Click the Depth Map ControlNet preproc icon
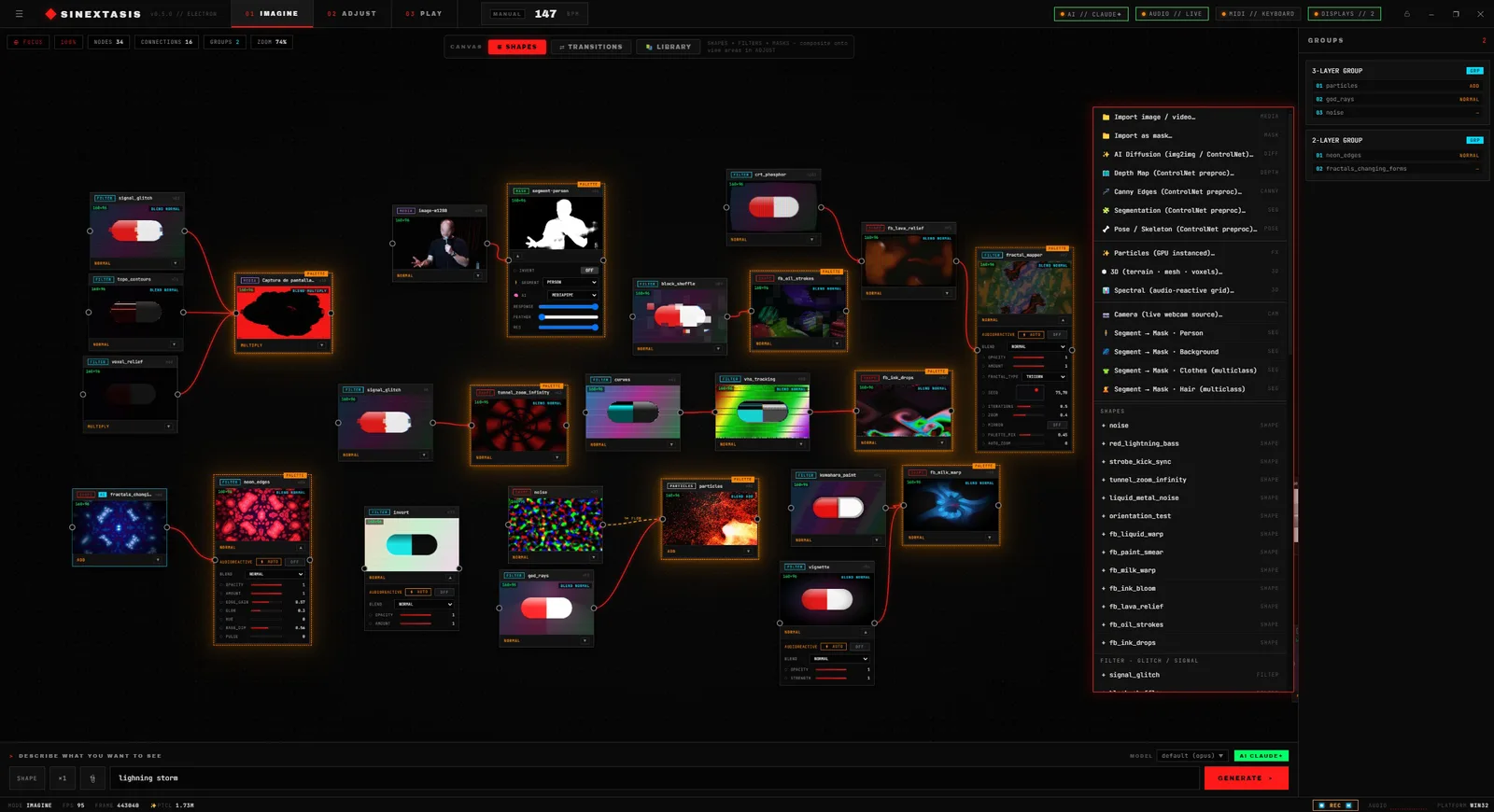The height and width of the screenshot is (812, 1494). tap(1106, 174)
